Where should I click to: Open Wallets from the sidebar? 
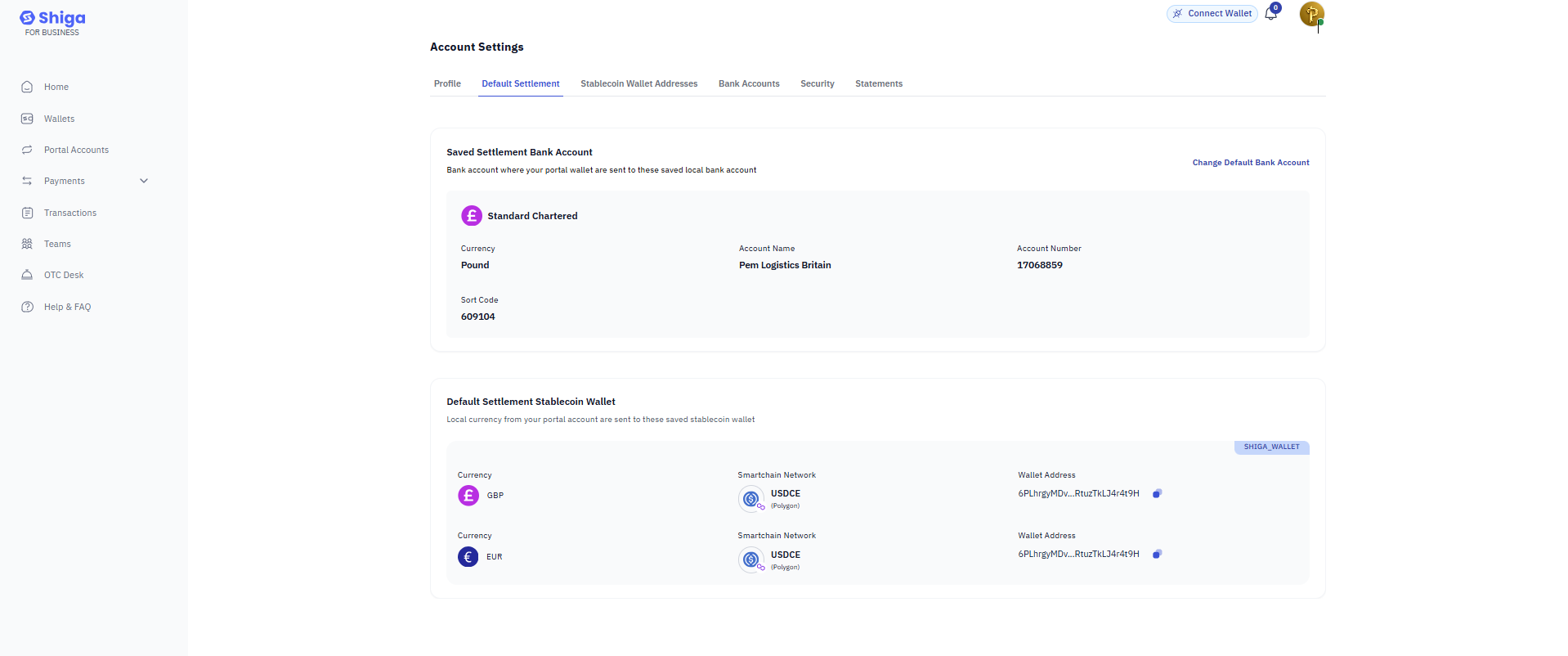point(59,119)
